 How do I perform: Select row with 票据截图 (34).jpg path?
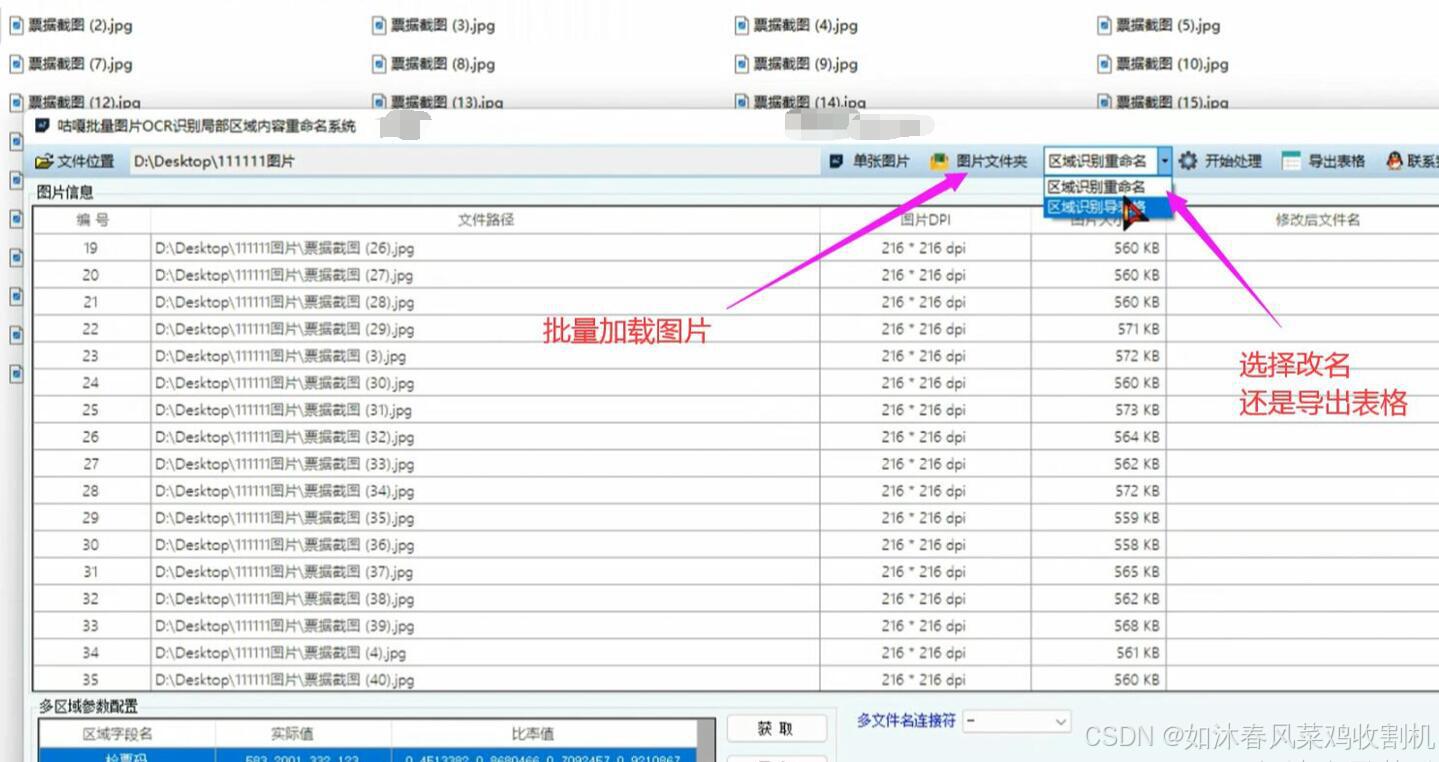(736, 491)
